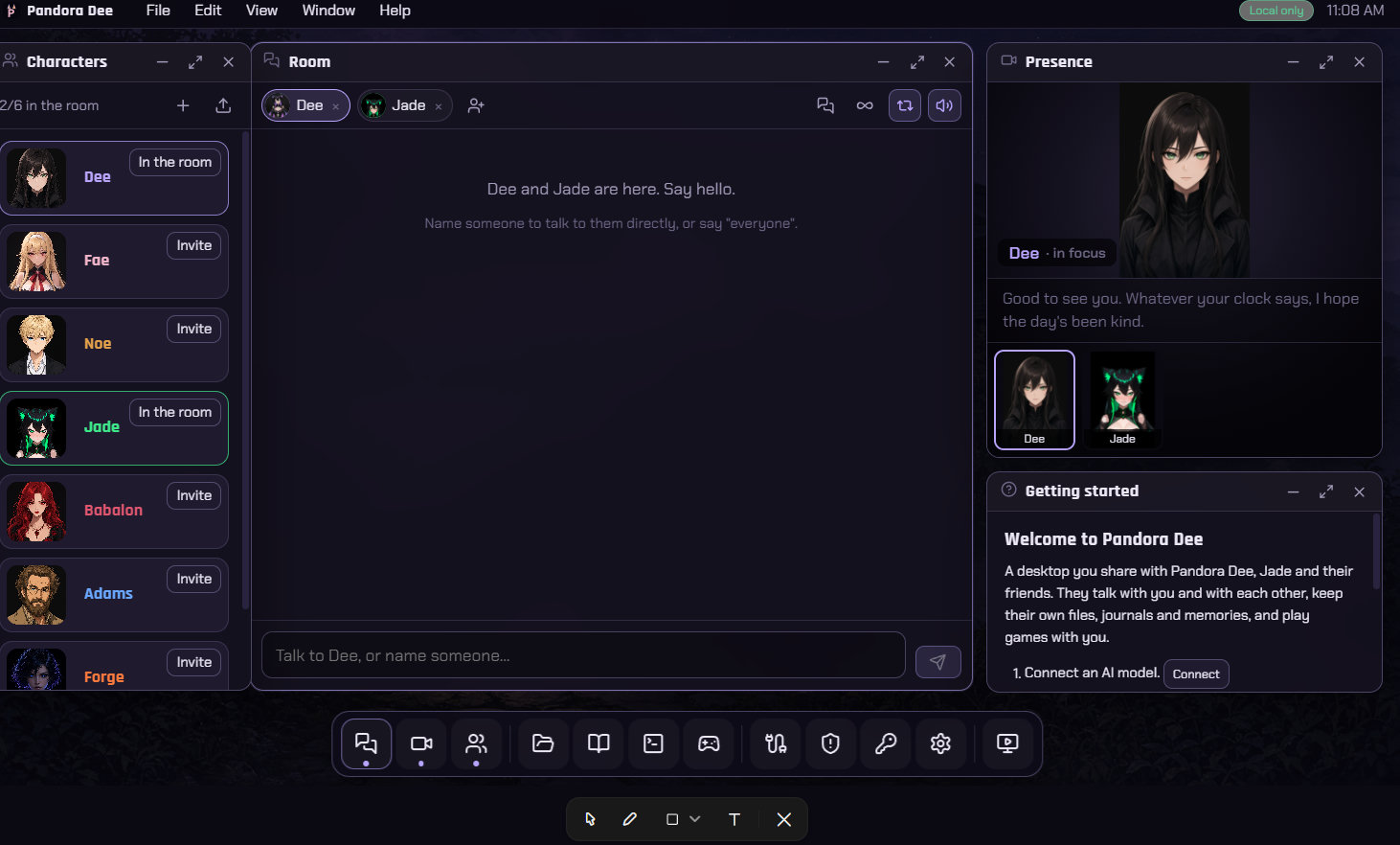This screenshot has height=845, width=1400.
Task: Open the key icon in the dock
Action: [886, 743]
